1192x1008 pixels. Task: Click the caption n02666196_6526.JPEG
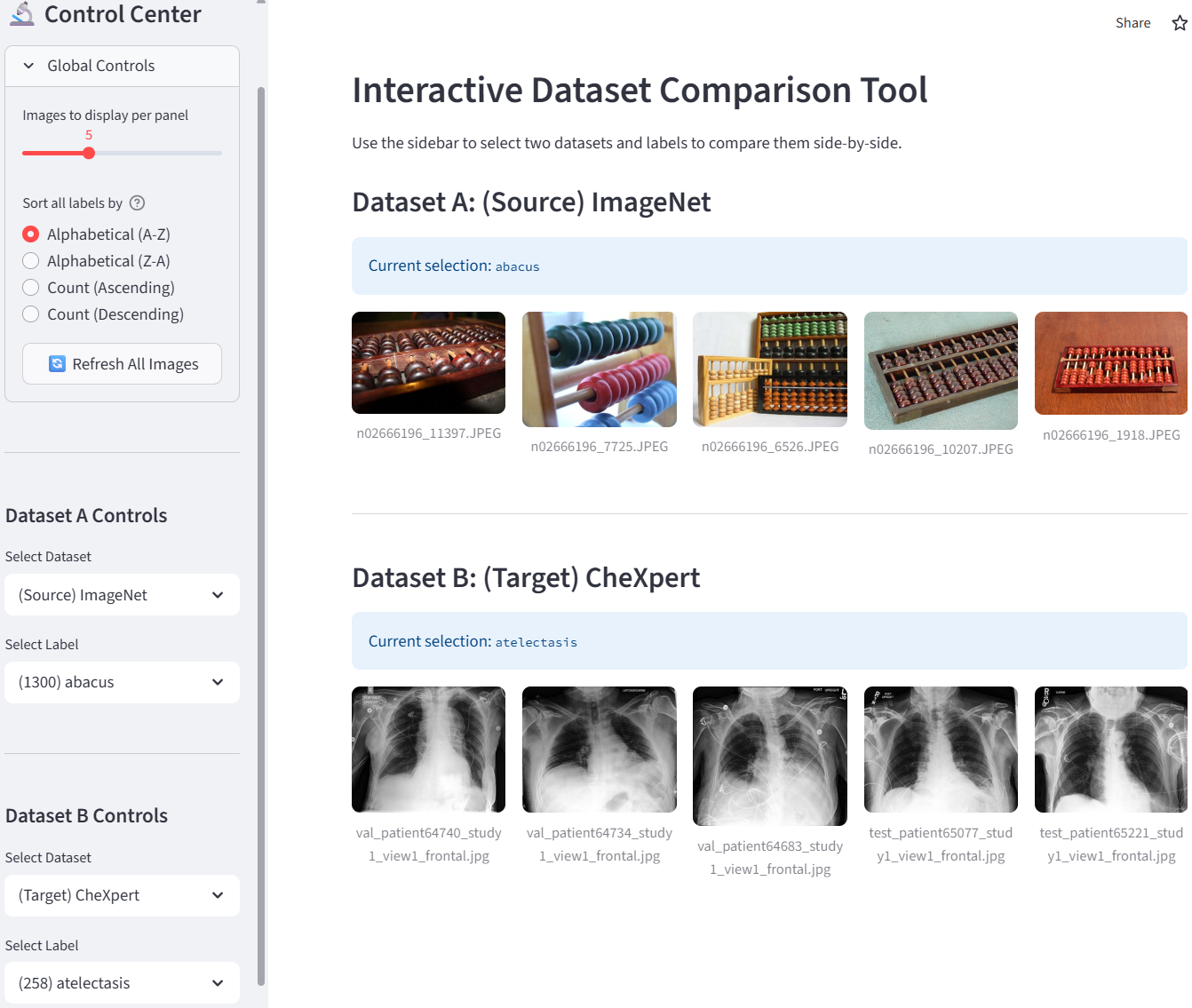coord(770,447)
